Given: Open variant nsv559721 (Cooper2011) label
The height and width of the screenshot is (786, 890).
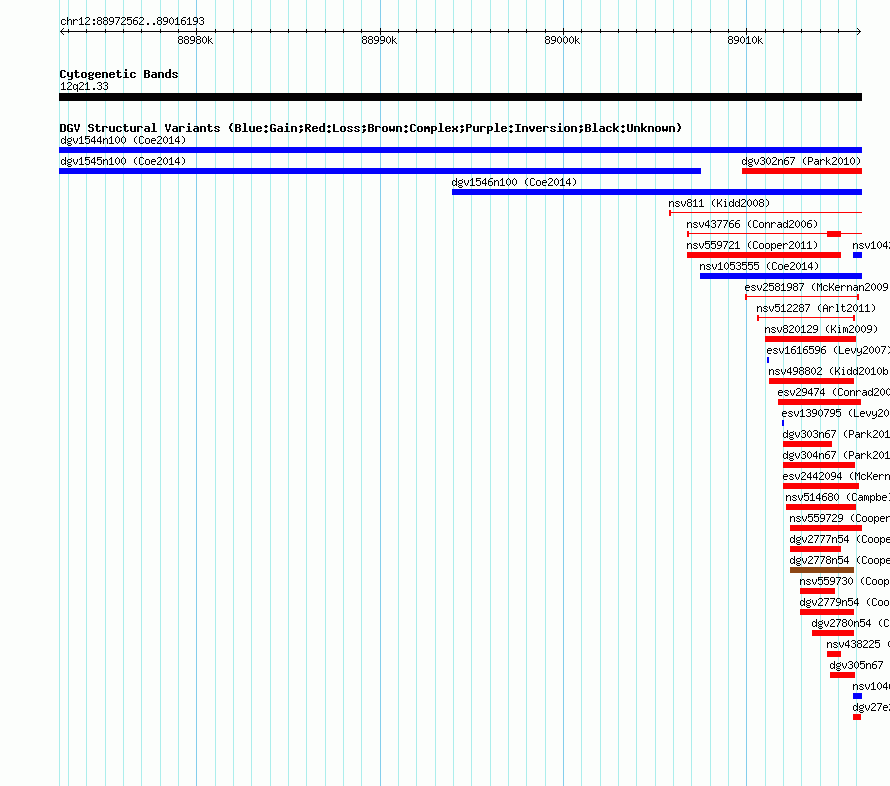Looking at the screenshot, I should pos(752,245).
